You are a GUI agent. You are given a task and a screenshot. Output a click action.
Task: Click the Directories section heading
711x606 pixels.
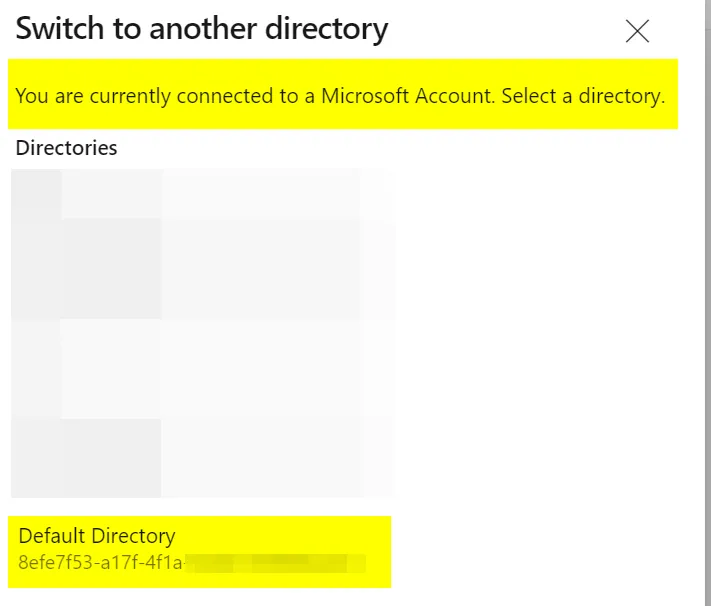click(x=67, y=148)
